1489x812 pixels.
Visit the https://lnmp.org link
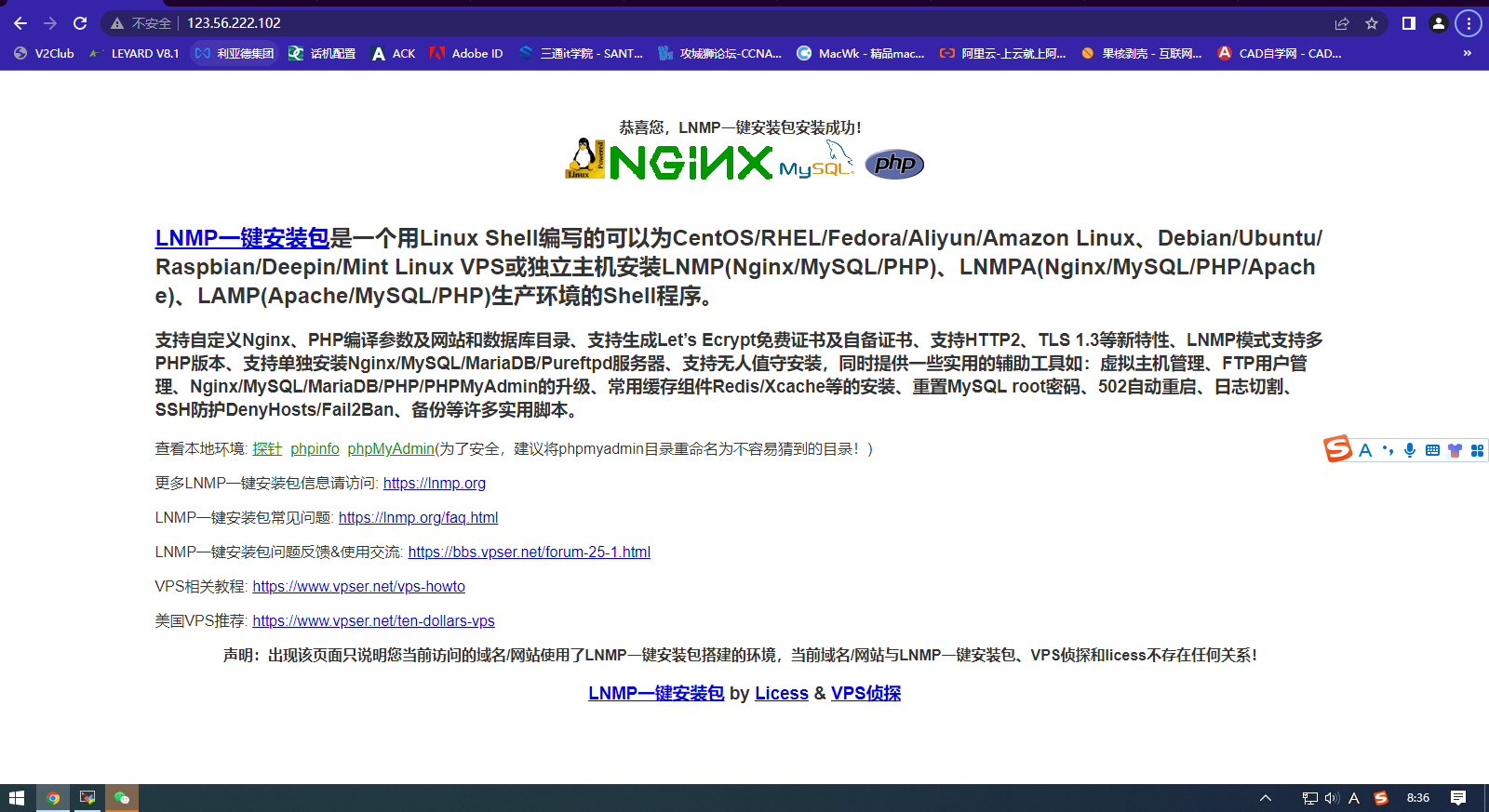point(435,483)
